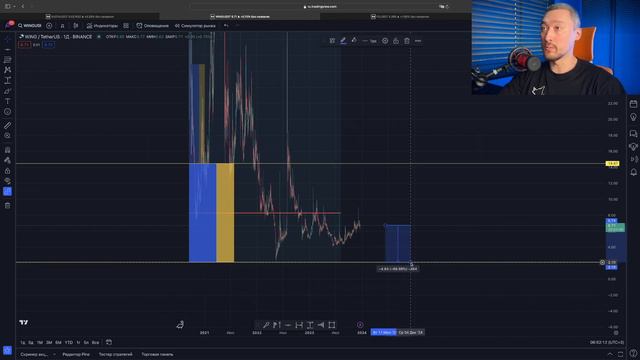Toggle hide all drawings eye icon
This screenshot has height=360, width=640.
pyautogui.click(x=7, y=181)
